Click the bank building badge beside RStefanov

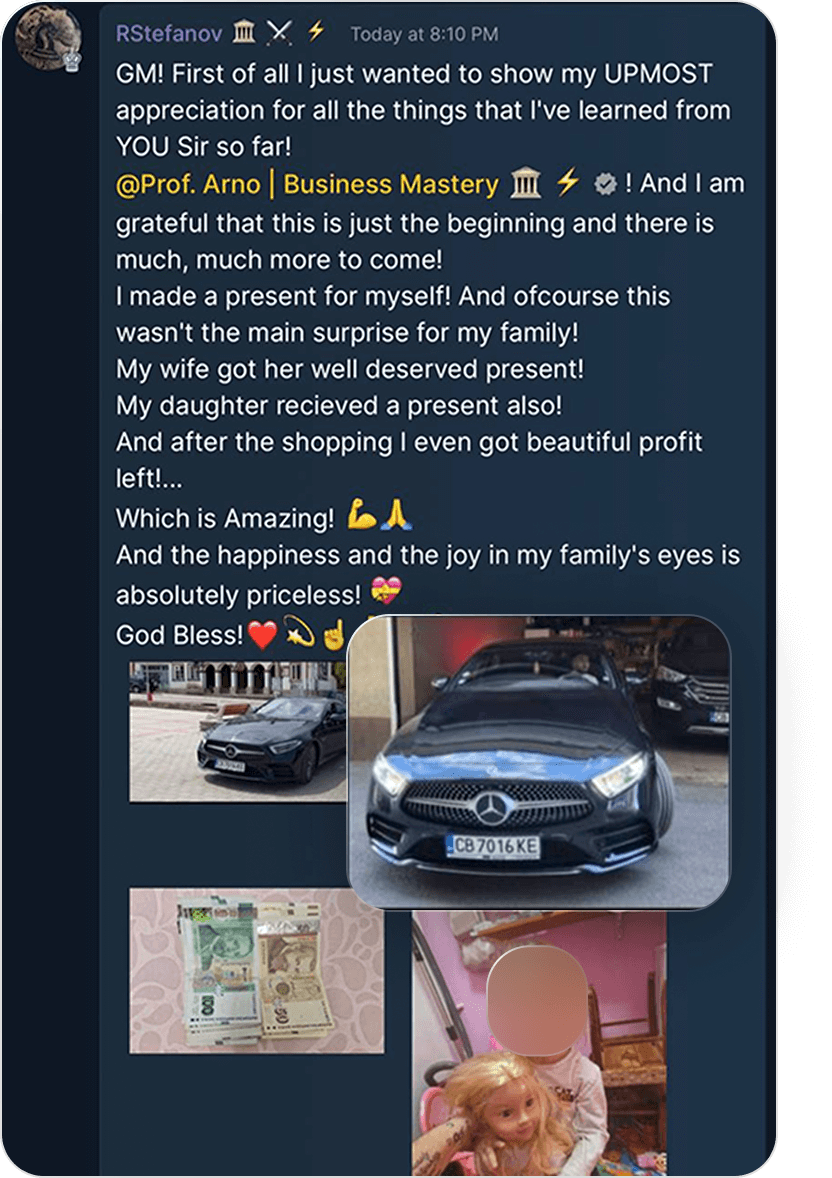tap(243, 33)
